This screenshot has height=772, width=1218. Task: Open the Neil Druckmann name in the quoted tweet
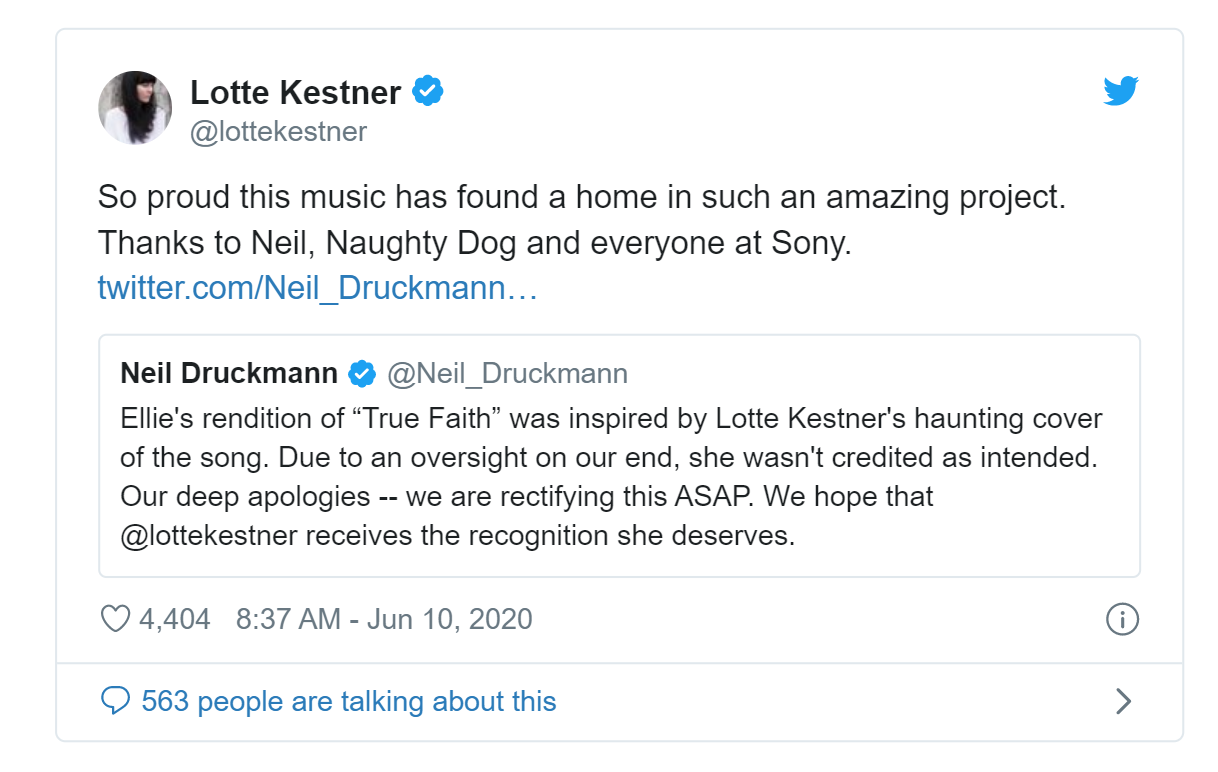coord(229,374)
